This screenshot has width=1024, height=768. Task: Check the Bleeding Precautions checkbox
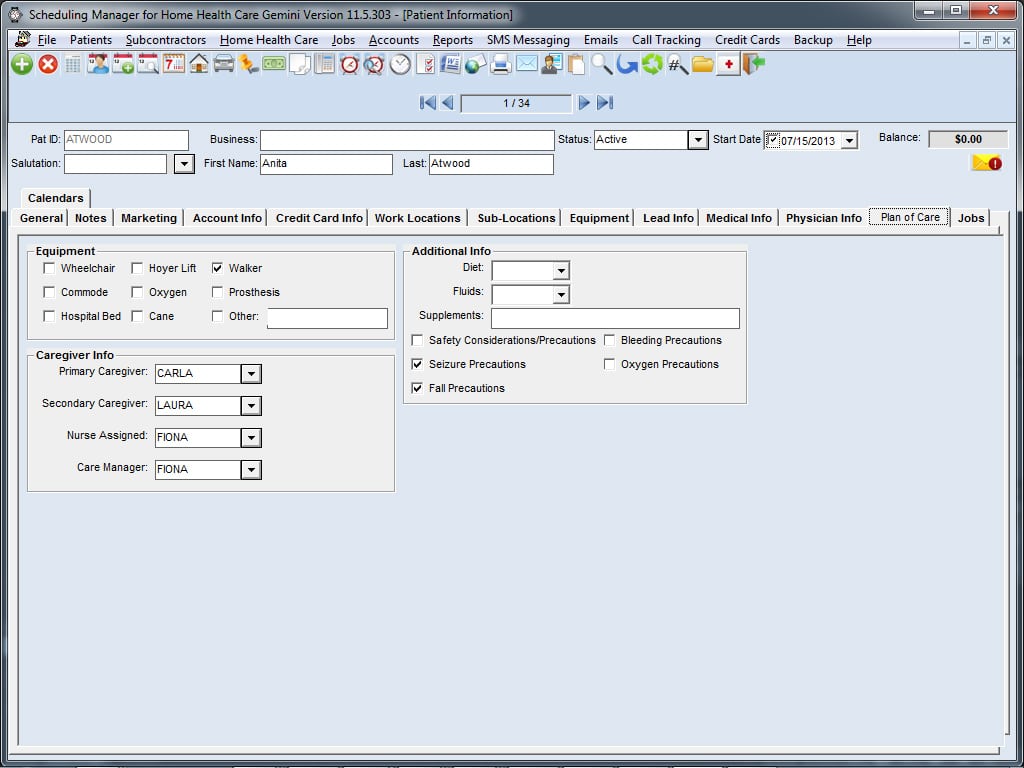pos(609,340)
